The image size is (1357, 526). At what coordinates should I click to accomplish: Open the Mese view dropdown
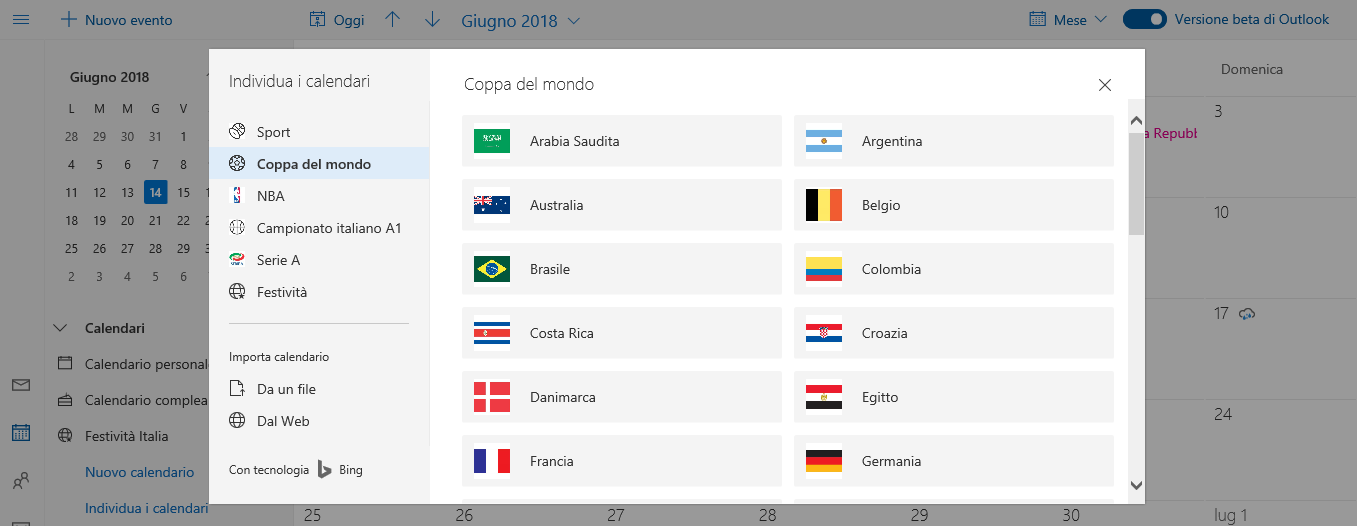pos(1068,20)
